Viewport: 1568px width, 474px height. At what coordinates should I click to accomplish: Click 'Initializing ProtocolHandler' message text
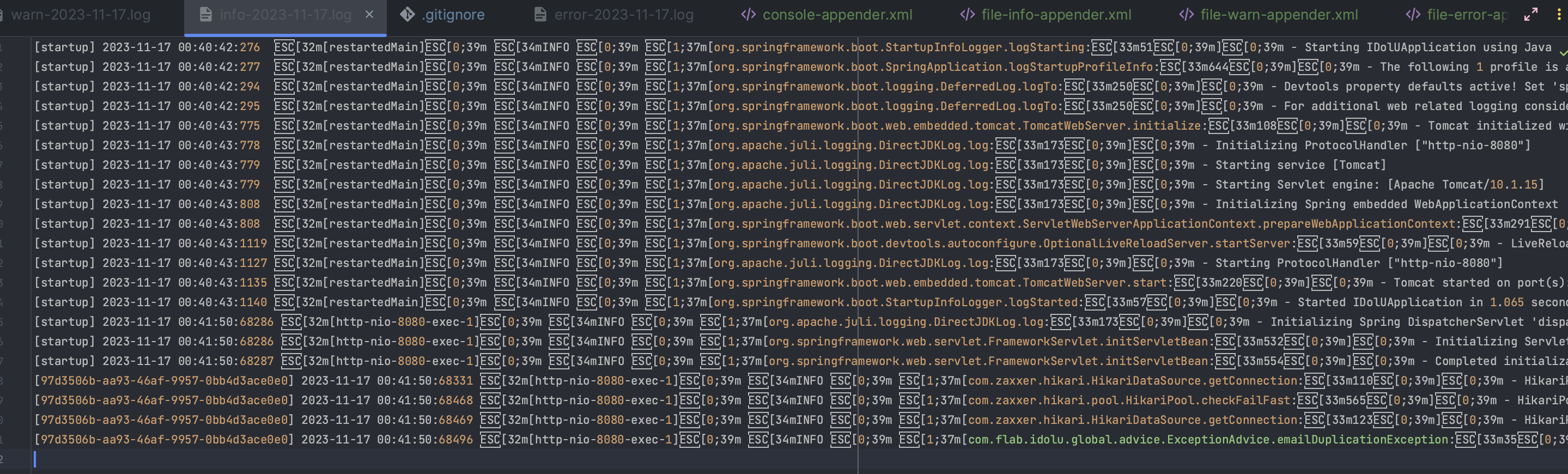click(x=1311, y=145)
